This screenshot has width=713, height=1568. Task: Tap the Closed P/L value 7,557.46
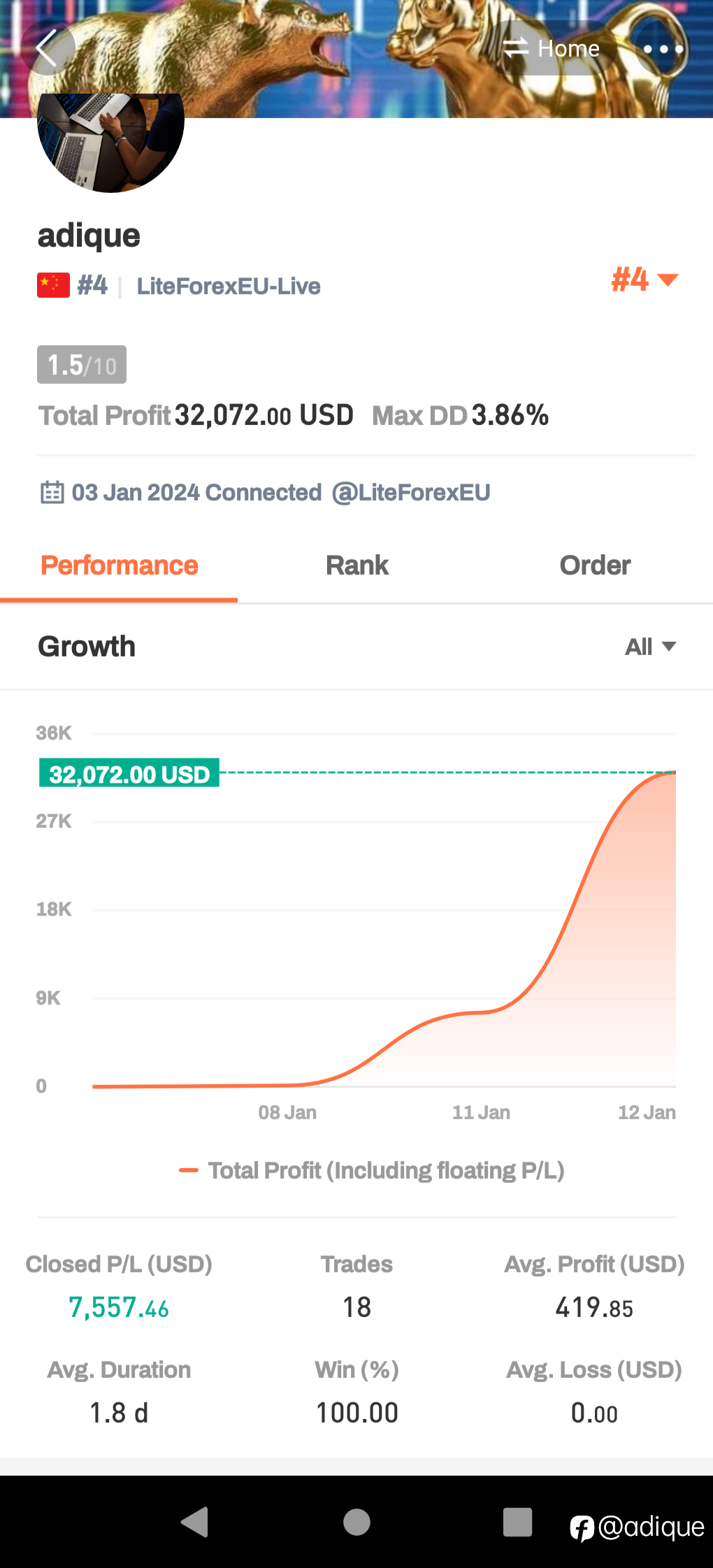point(119,1307)
